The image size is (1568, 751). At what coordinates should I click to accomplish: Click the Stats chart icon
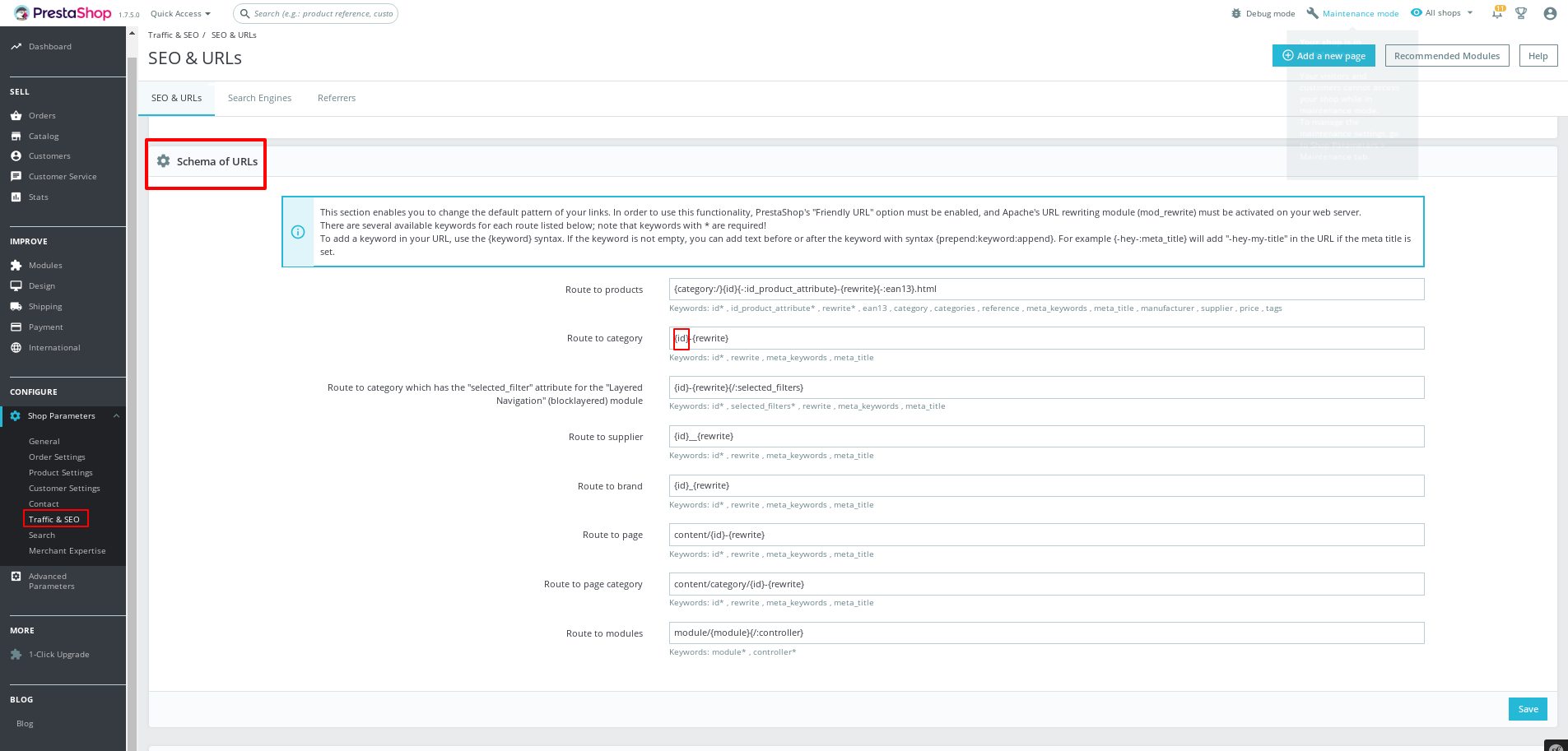pos(16,197)
